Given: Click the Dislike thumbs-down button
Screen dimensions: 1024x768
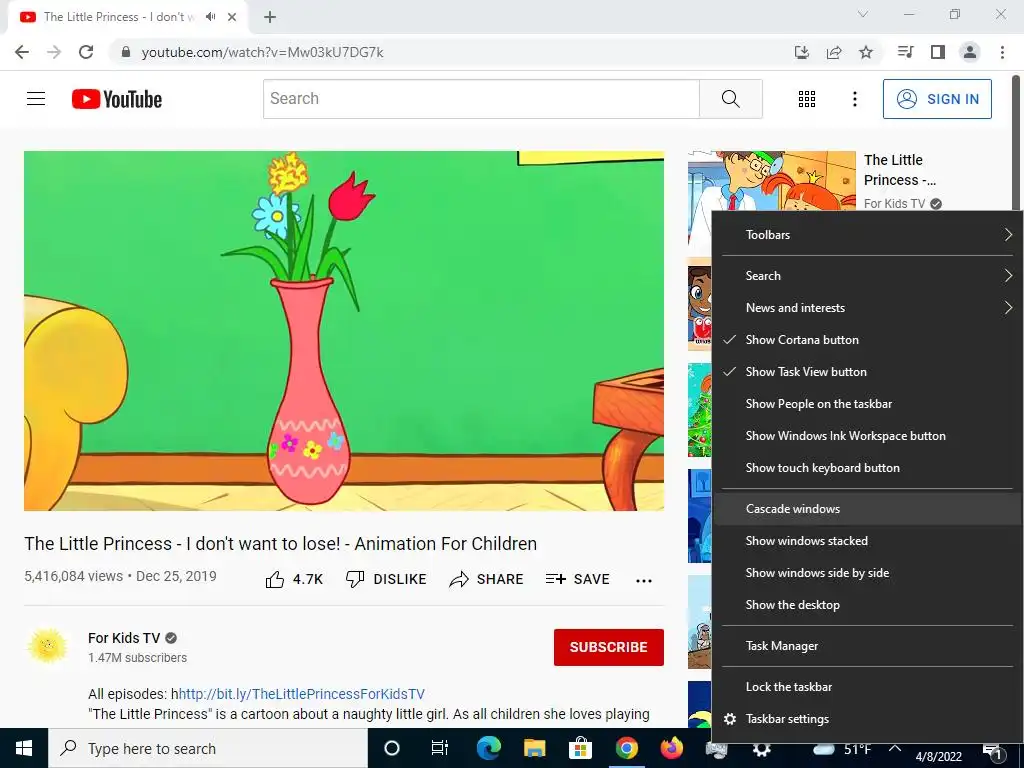Looking at the screenshot, I should coord(386,579).
